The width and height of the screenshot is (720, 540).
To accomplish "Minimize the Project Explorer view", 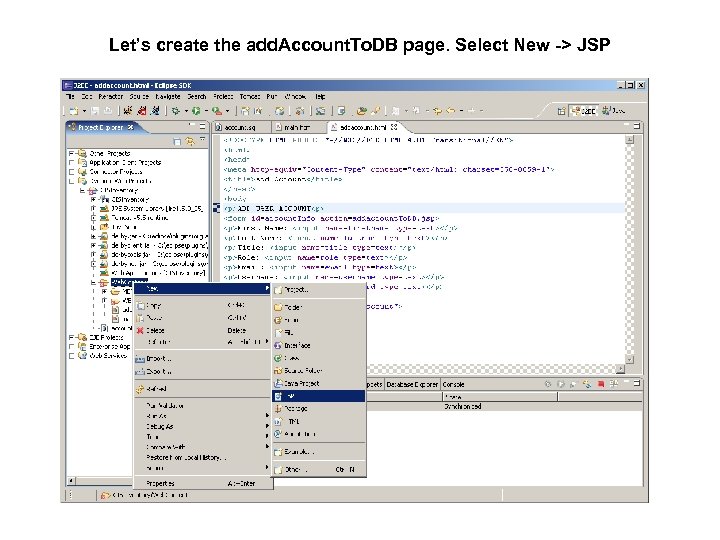I will (191, 126).
